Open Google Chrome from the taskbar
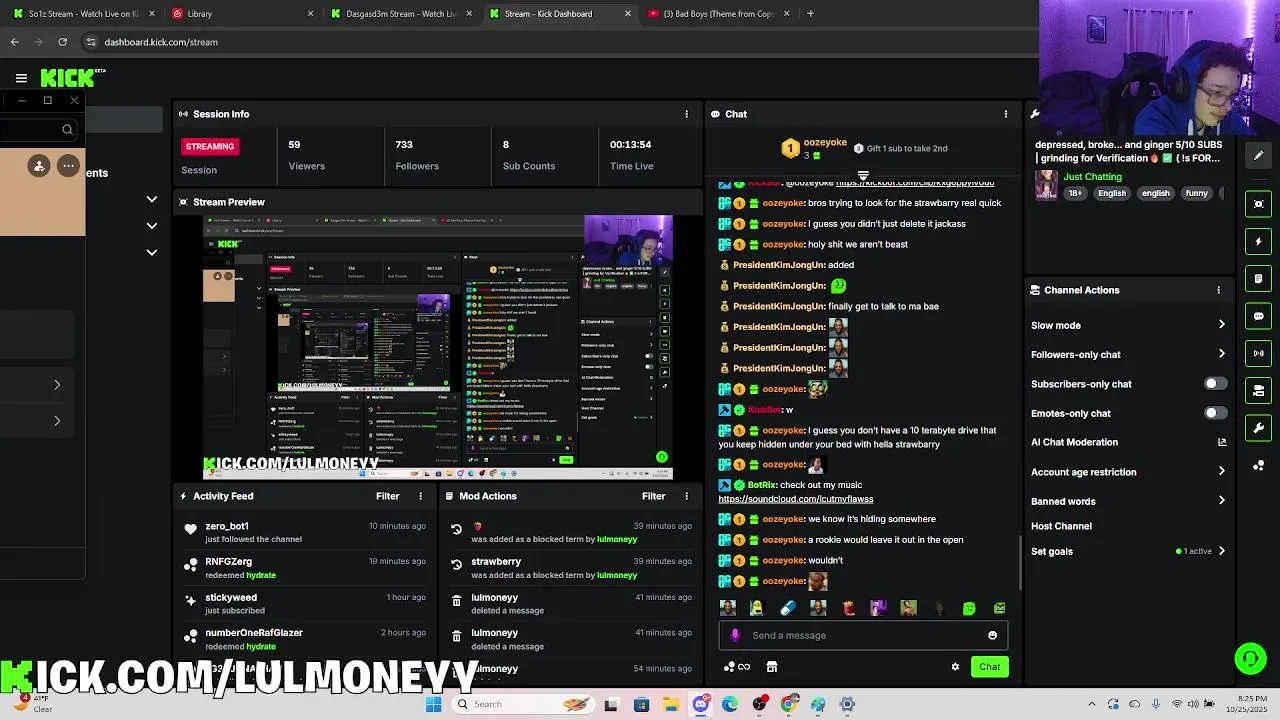Viewport: 1280px width, 720px height. 788,704
